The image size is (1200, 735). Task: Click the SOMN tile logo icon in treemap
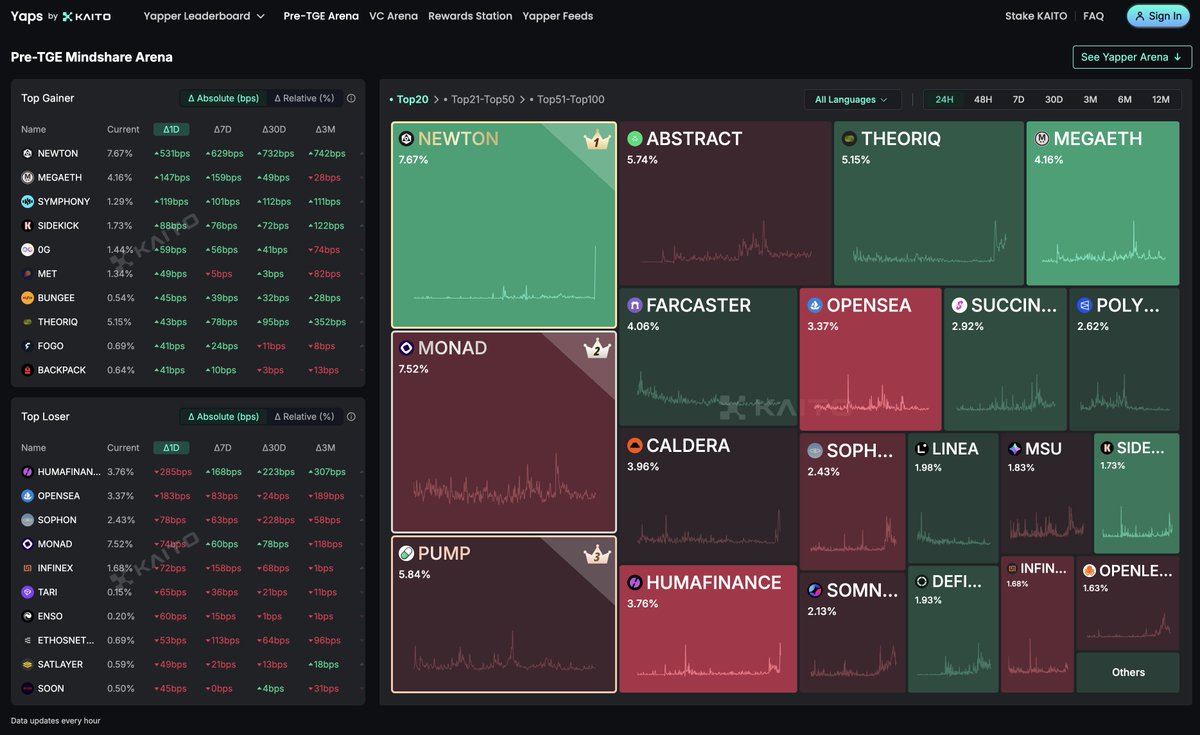pyautogui.click(x=815, y=591)
